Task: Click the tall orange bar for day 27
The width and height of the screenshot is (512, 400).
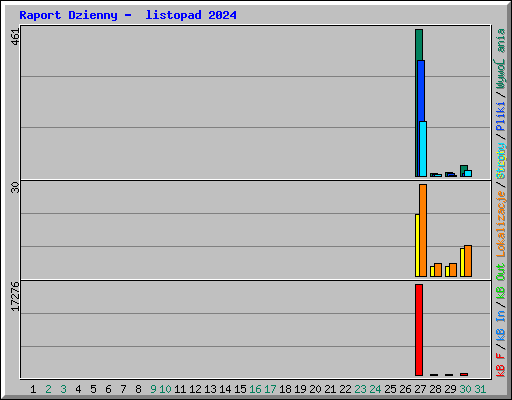Action: (x=423, y=230)
